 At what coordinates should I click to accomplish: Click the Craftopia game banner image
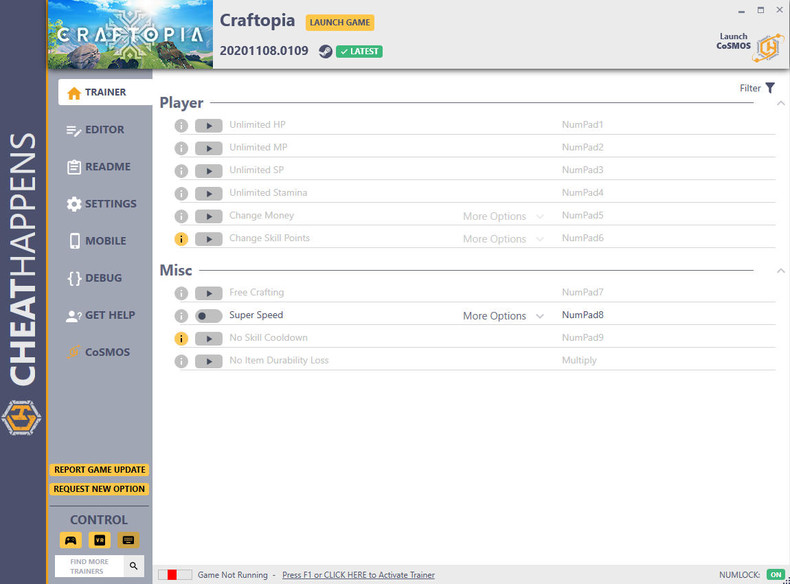coord(130,34)
